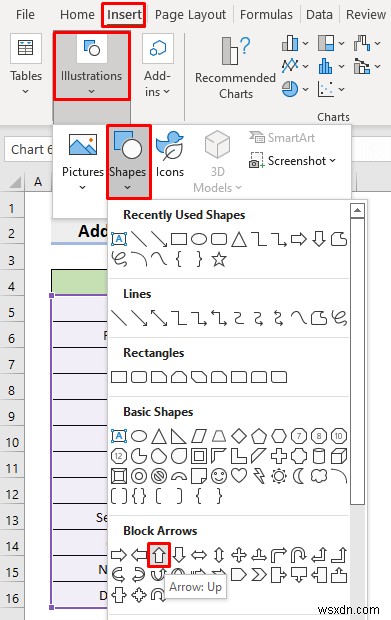The height and width of the screenshot is (620, 391).
Task: Select 5-Point Star in Recently Used Shapes
Action: pyautogui.click(x=219, y=259)
